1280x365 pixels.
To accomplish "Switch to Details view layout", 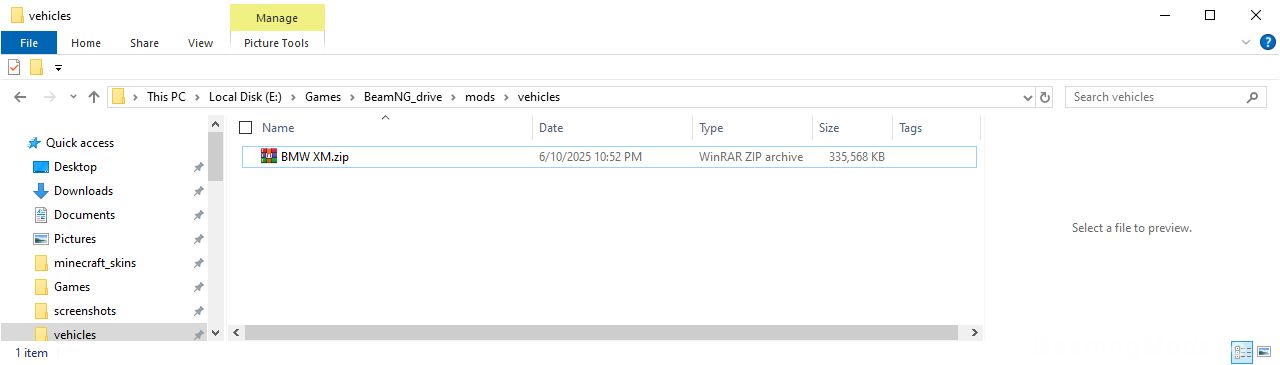I will pos(1242,352).
